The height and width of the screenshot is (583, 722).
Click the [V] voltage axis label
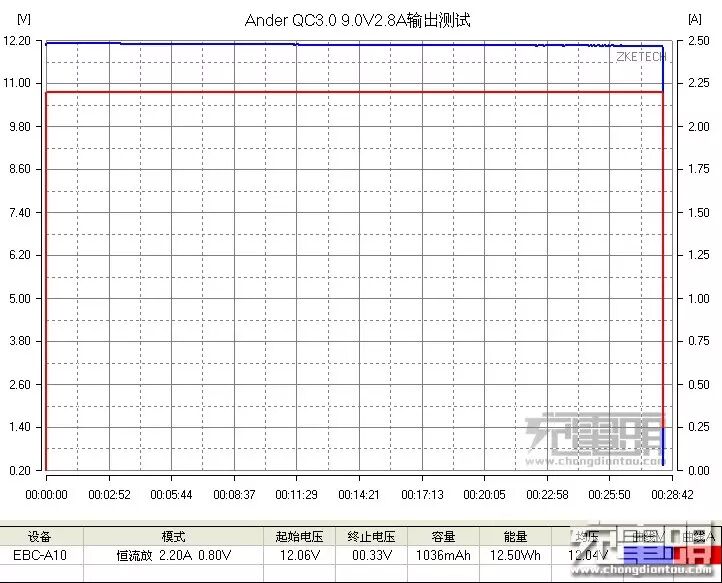23,19
